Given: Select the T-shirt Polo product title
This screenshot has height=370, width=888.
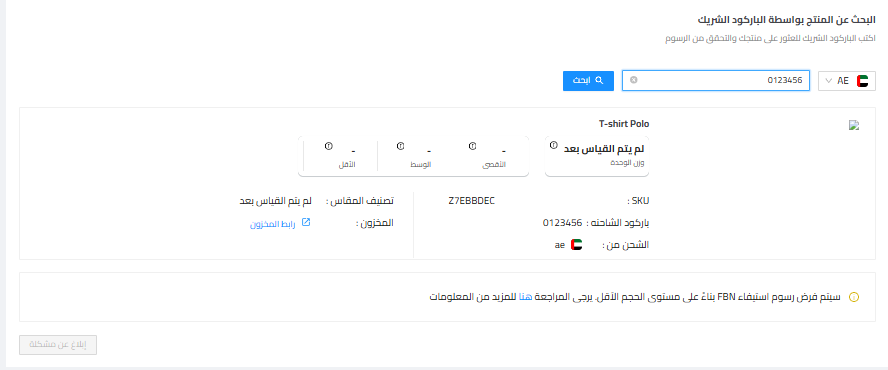Looking at the screenshot, I should pyautogui.click(x=624, y=124).
